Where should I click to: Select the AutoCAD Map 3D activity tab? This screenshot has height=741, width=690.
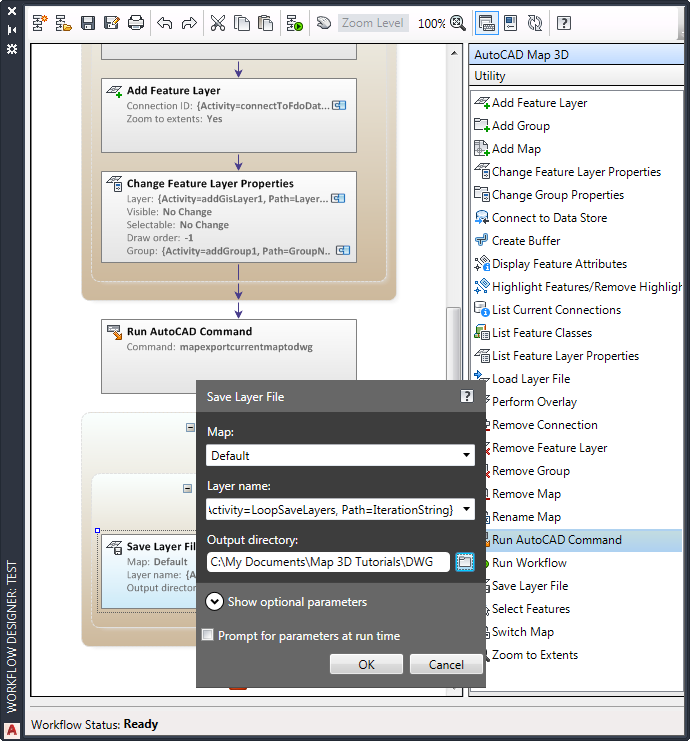(578, 55)
